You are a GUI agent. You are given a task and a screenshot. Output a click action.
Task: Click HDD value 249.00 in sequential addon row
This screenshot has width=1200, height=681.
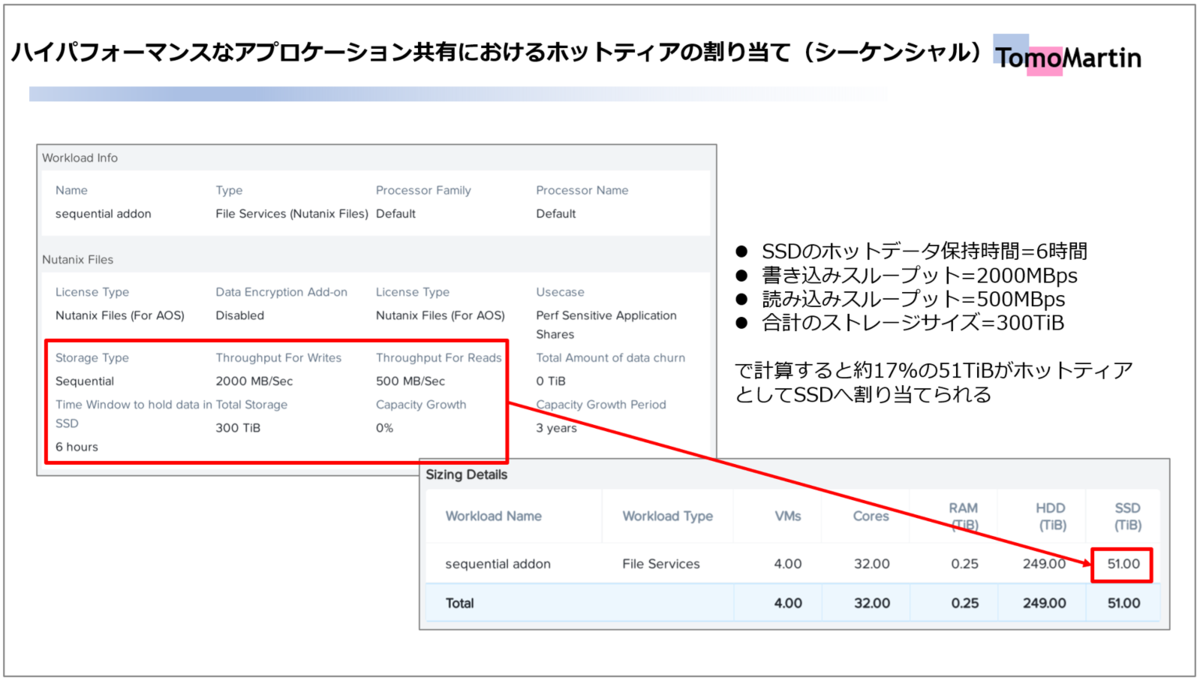(x=1045, y=564)
